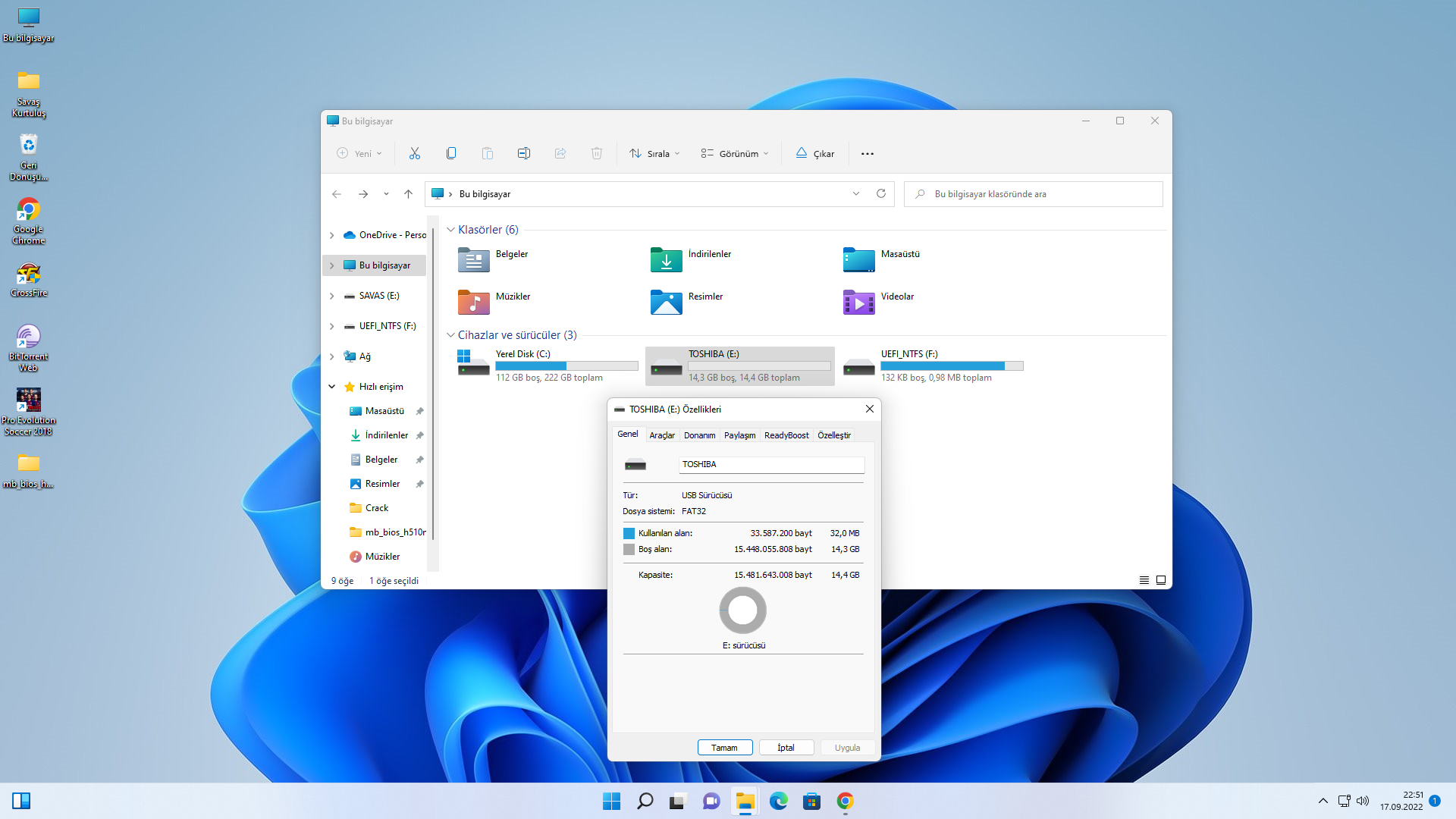Open the recent locations chevron
Viewport: 1456px width, 819px height.
pyautogui.click(x=386, y=194)
